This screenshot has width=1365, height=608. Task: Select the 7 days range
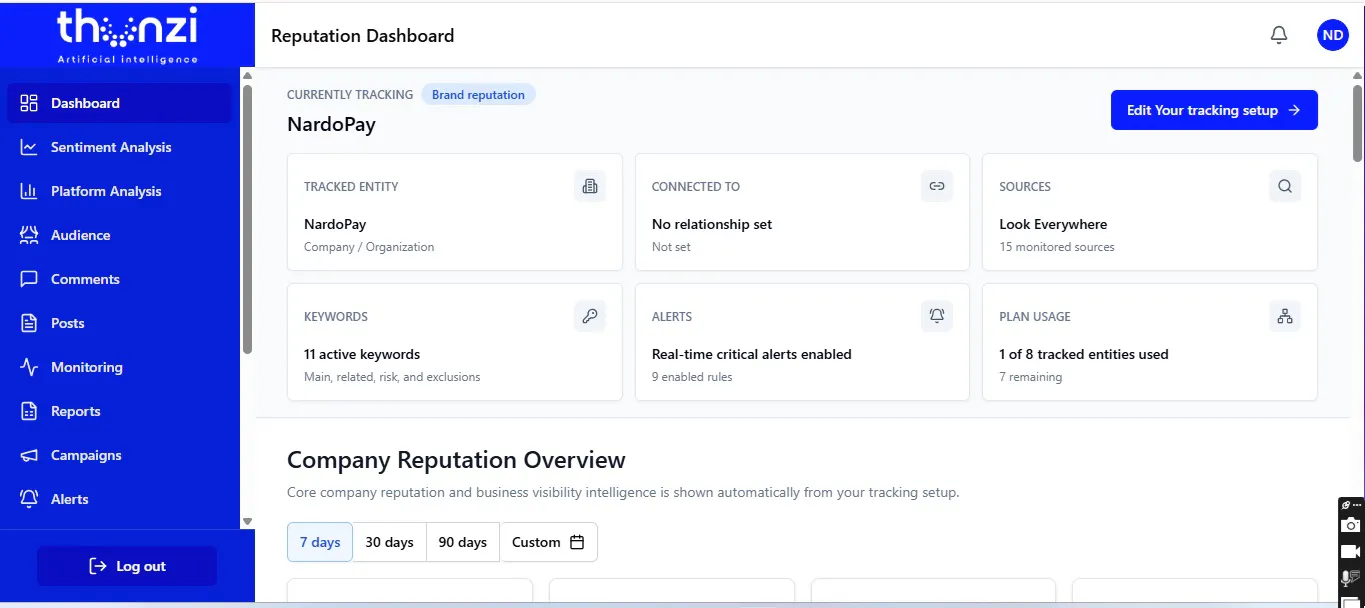[x=320, y=542]
